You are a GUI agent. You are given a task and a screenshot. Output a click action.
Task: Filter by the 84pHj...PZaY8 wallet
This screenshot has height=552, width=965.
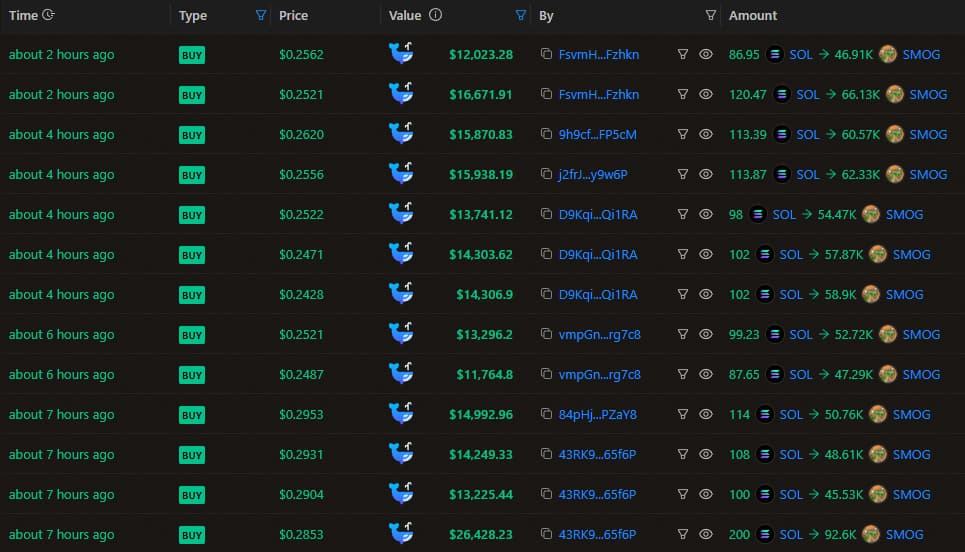(683, 414)
